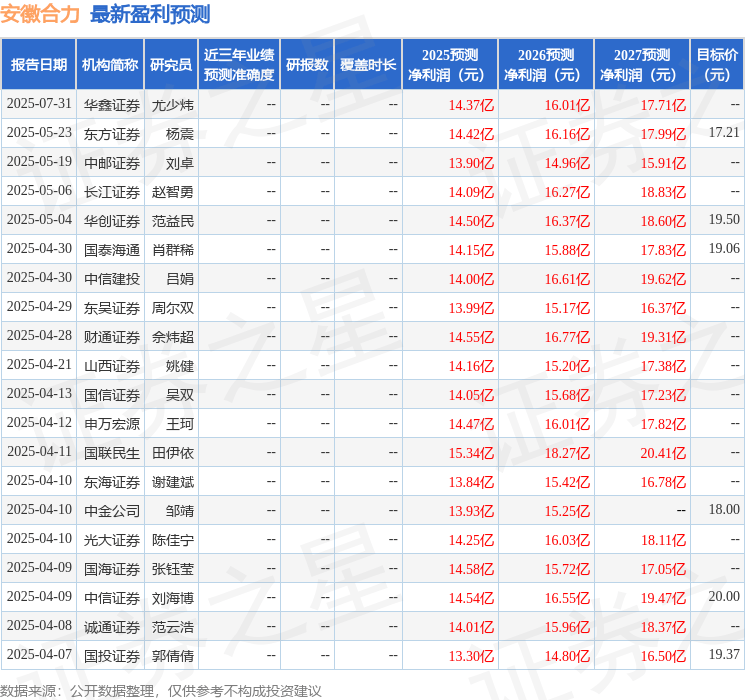Click the 2025预测净利润 column header
The image size is (745, 700).
tap(450, 65)
